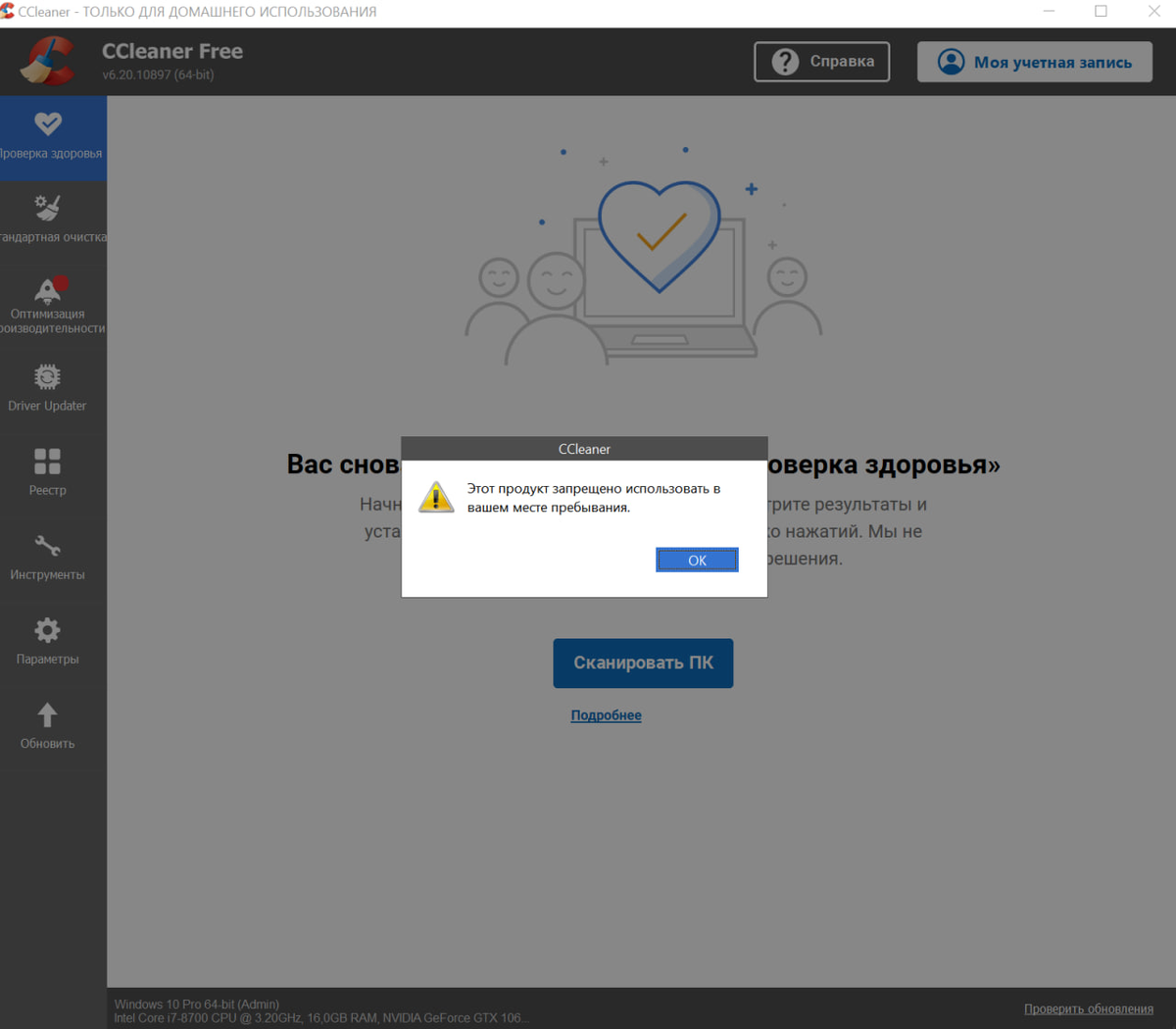Screen dimensions: 1176x1029
Task: Click the CCleaner logo in header
Action: click(x=48, y=61)
